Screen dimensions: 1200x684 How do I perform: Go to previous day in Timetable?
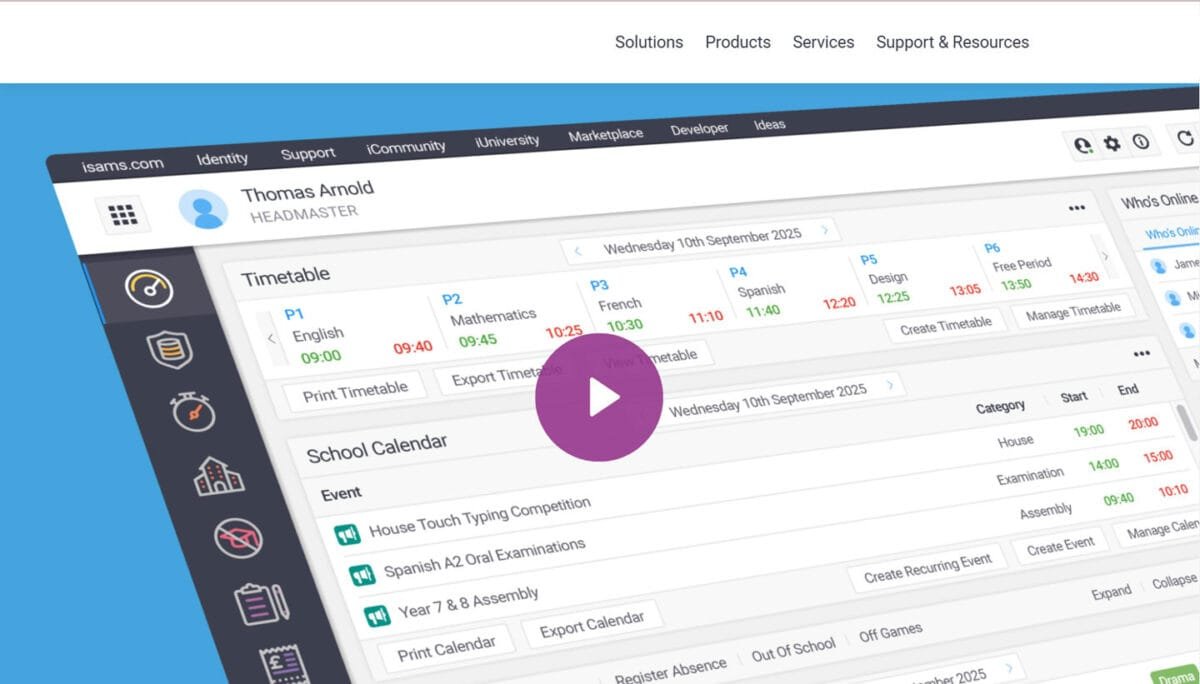(578, 251)
